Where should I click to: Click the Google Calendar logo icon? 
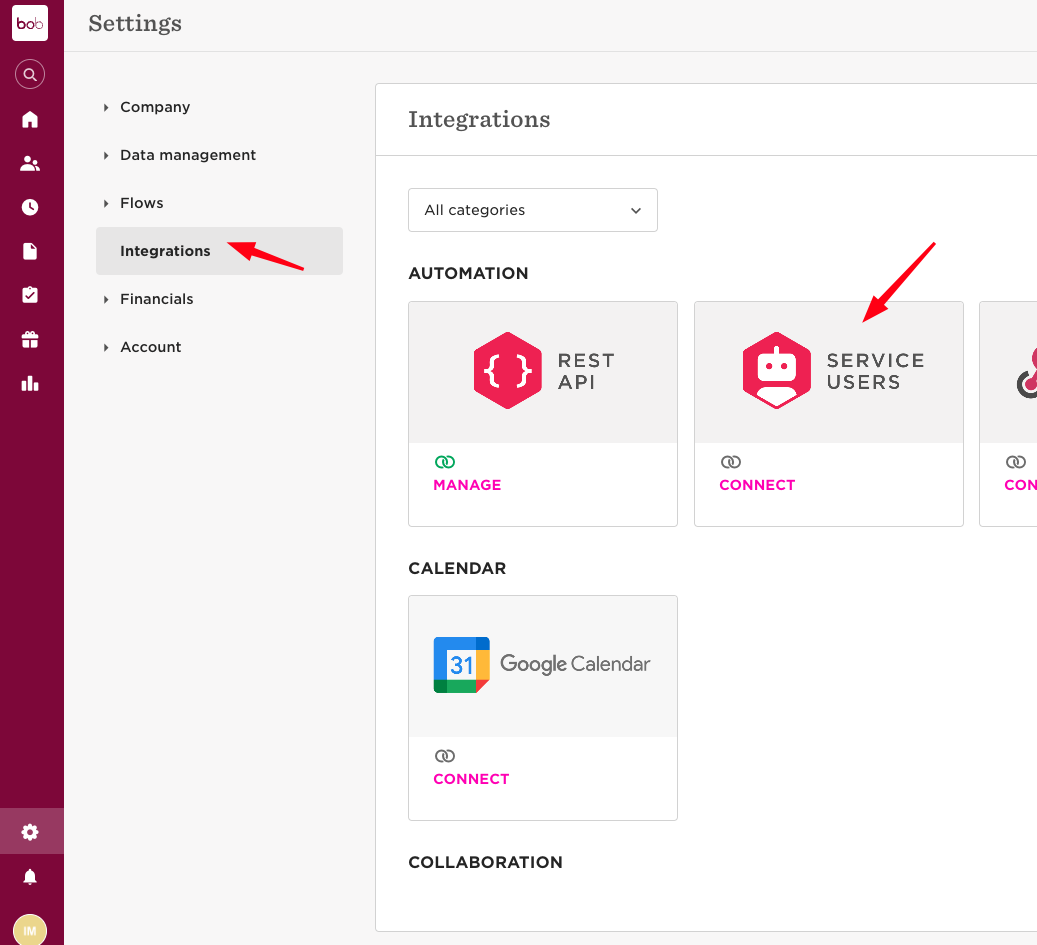pyautogui.click(x=462, y=665)
